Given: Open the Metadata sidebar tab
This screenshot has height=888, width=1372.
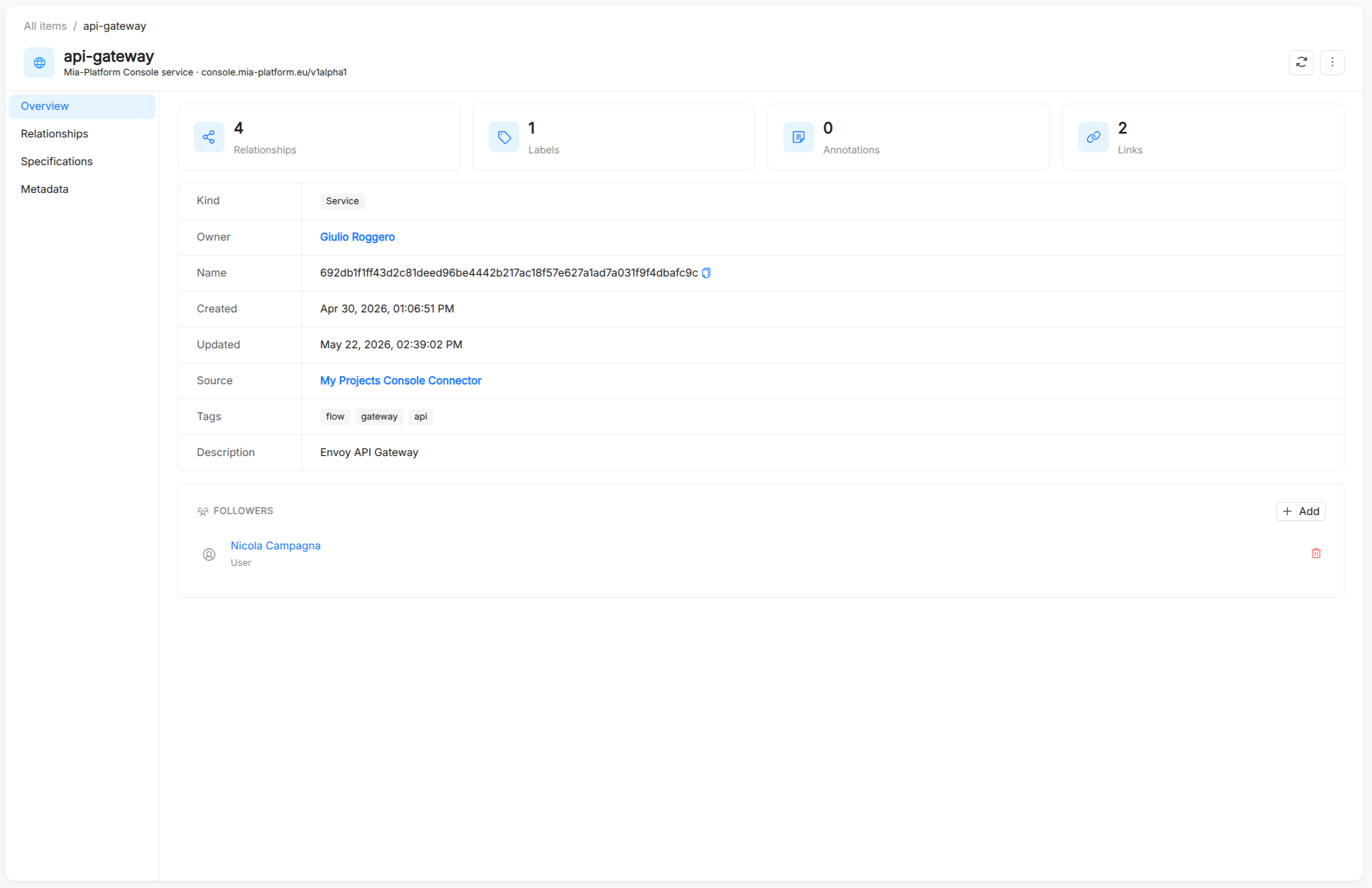Looking at the screenshot, I should [82, 189].
